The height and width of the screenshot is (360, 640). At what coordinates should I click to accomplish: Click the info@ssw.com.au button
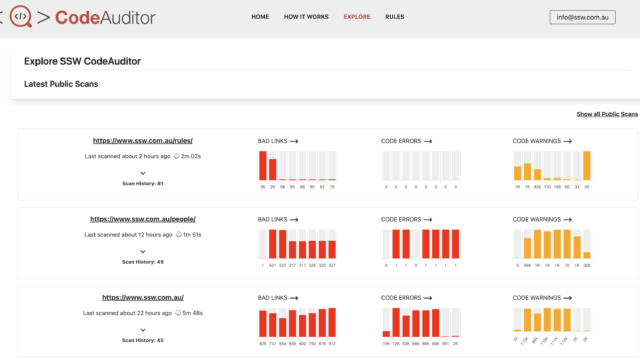coord(582,17)
